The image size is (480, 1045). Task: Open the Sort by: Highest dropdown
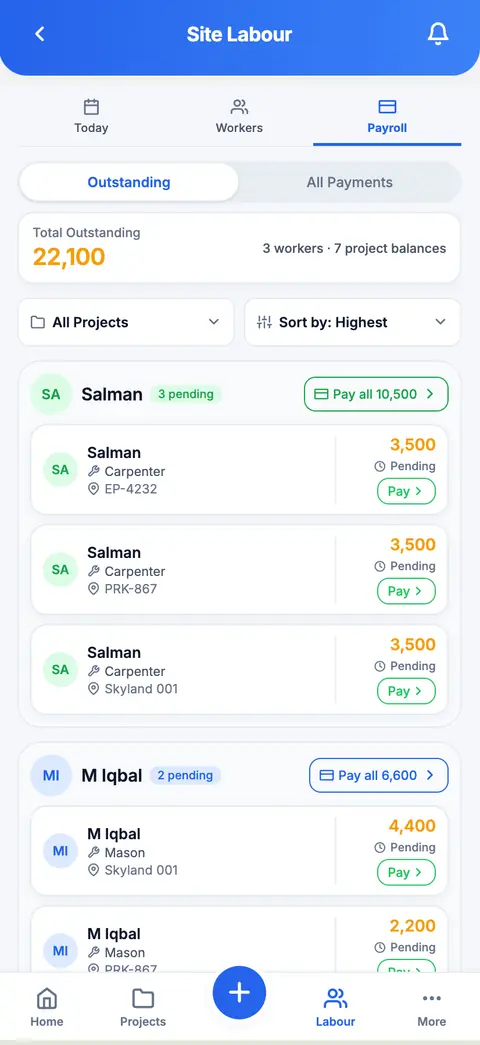[x=352, y=322]
